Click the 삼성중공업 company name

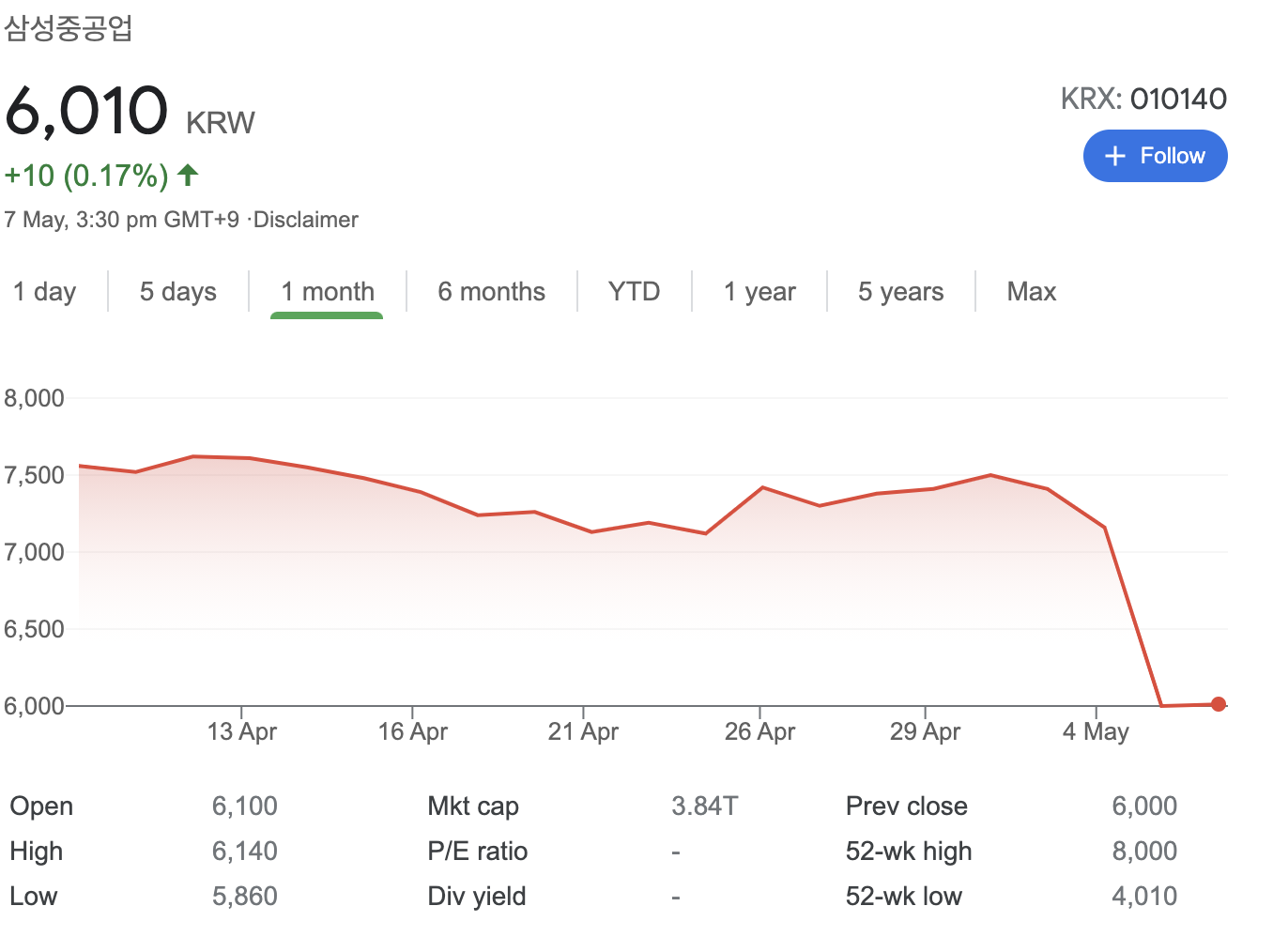68,28
